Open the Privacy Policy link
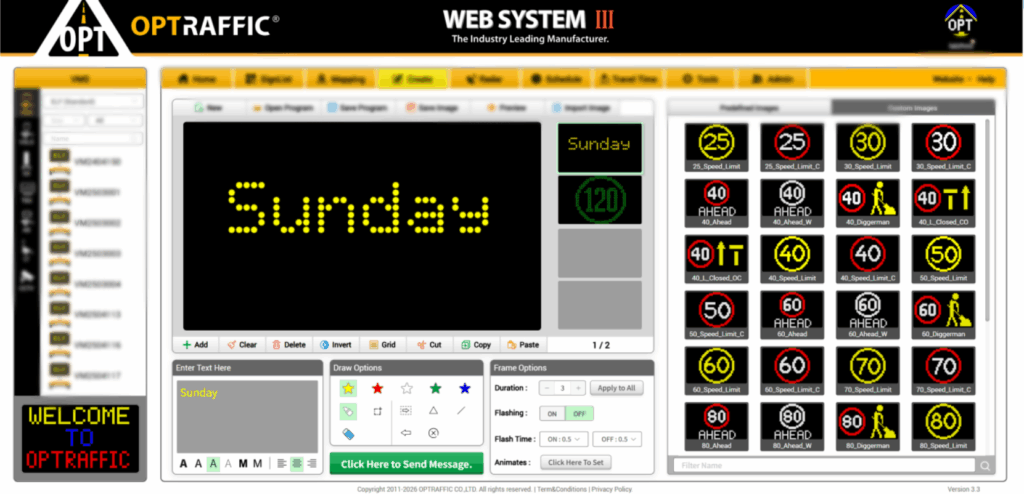The height and width of the screenshot is (494, 1024). point(611,489)
